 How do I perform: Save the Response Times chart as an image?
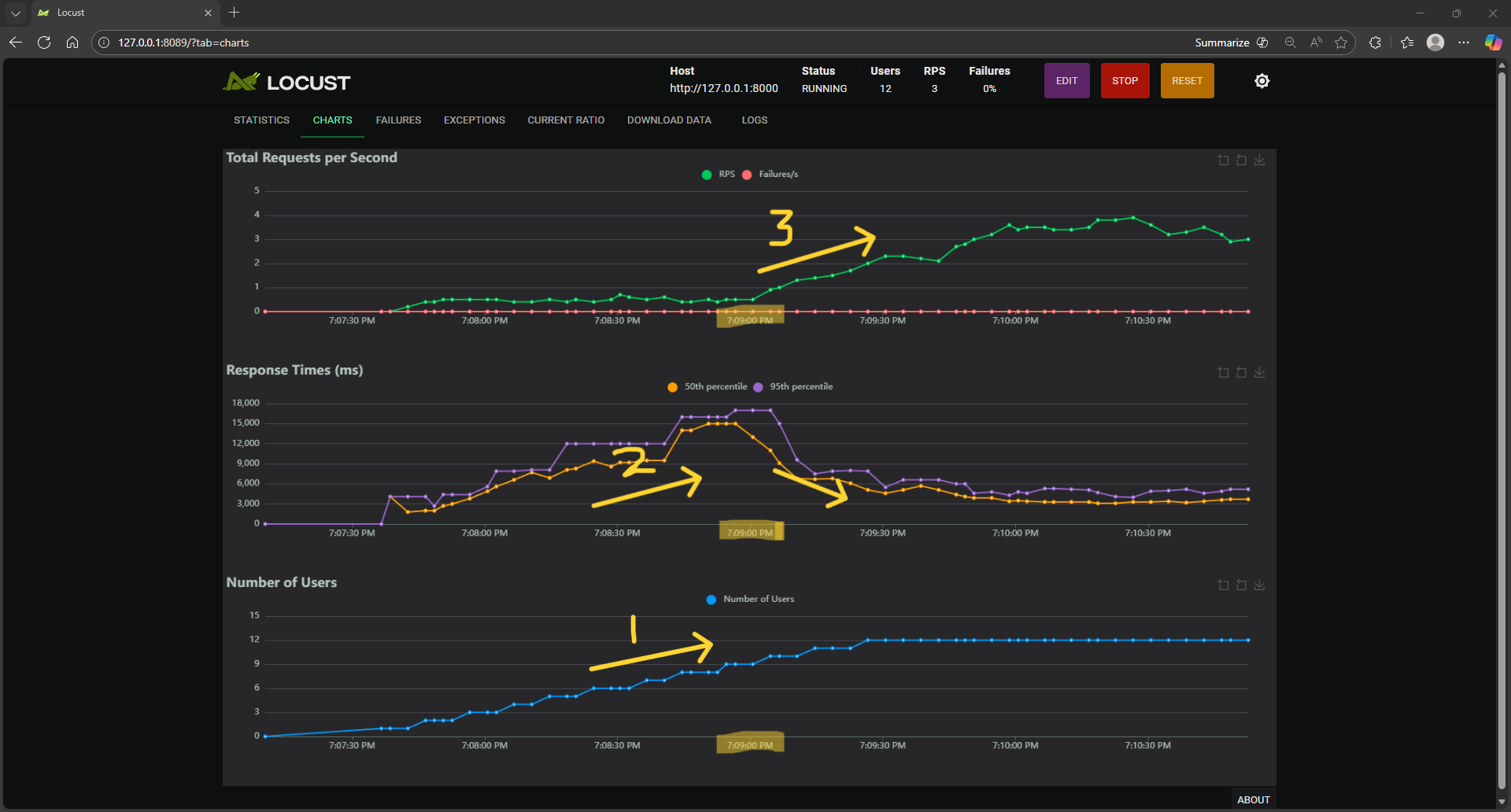[x=1259, y=372]
